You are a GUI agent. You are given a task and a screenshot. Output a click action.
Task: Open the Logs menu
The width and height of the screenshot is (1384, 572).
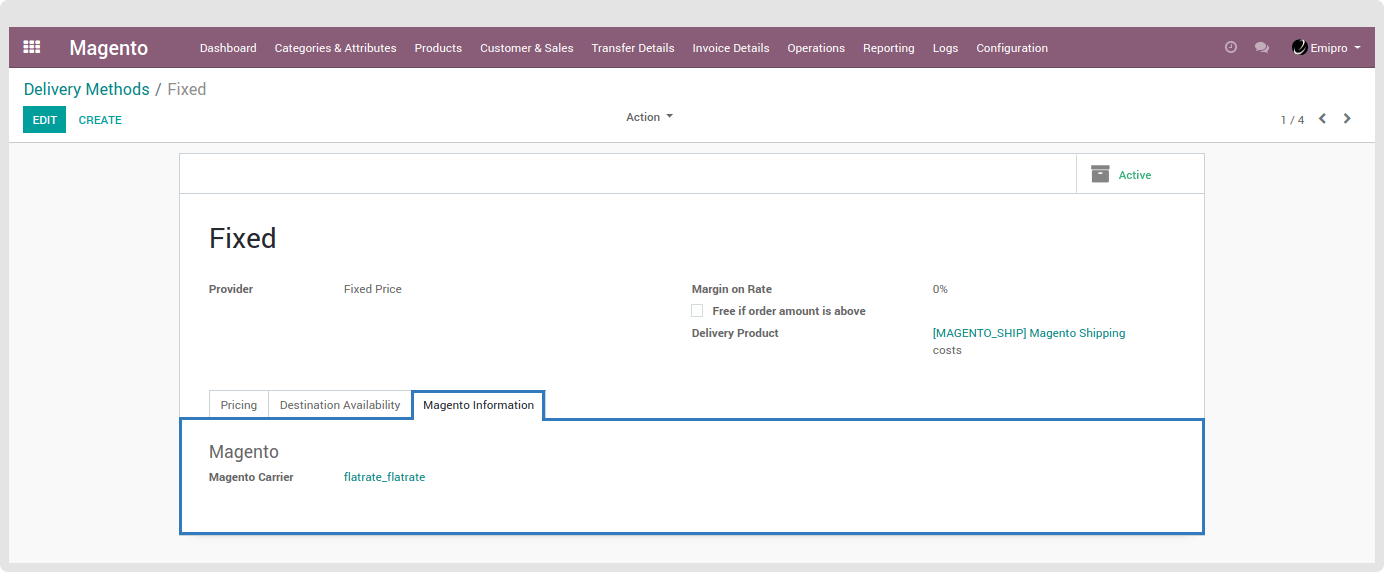pos(945,48)
